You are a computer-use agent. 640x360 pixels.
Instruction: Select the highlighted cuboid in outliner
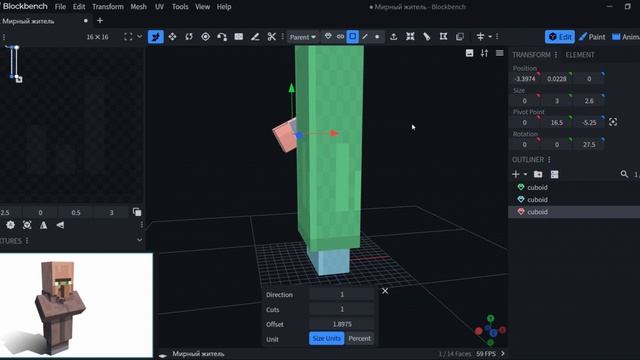pyautogui.click(x=574, y=212)
